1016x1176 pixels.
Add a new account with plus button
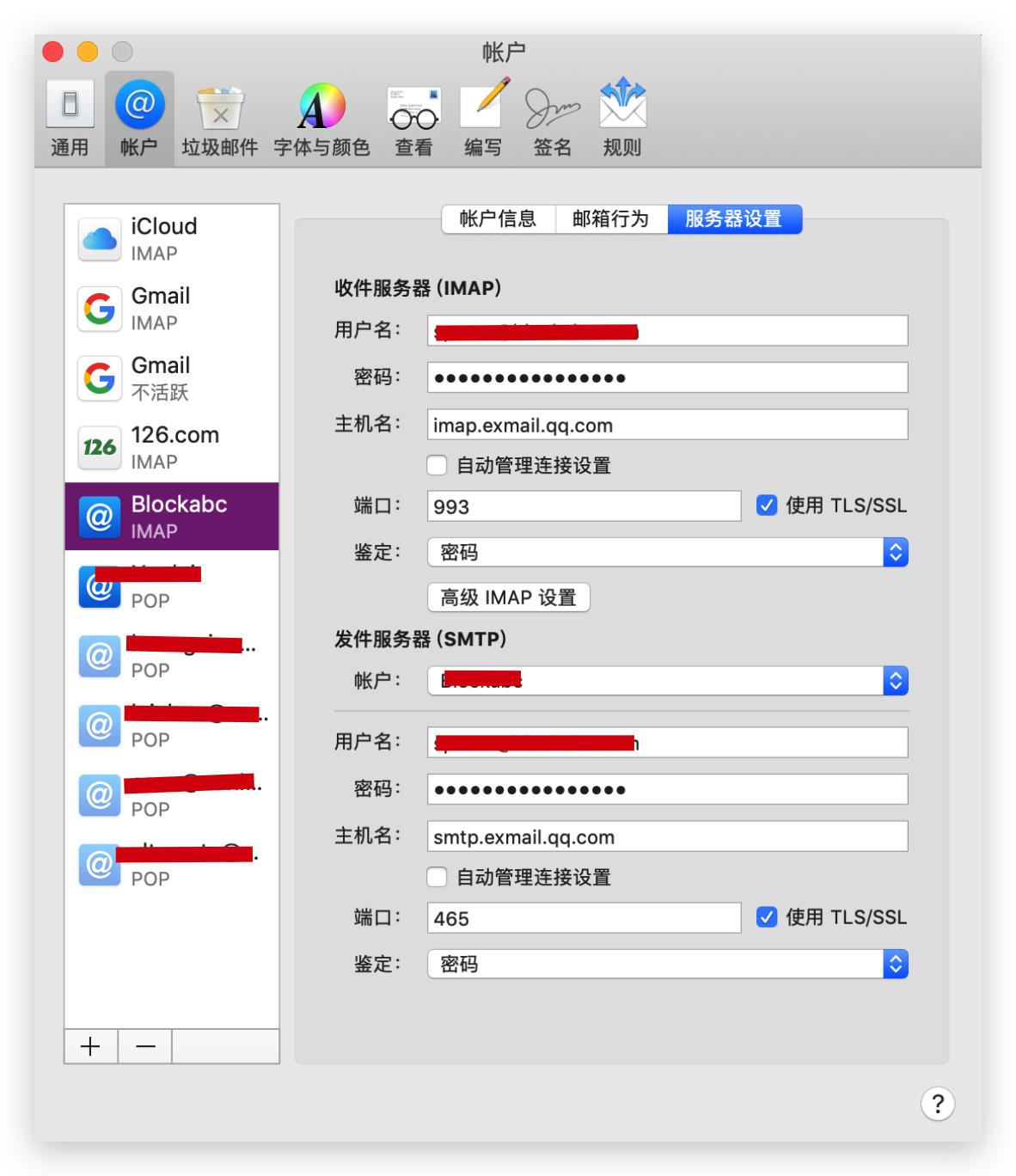[x=90, y=1046]
